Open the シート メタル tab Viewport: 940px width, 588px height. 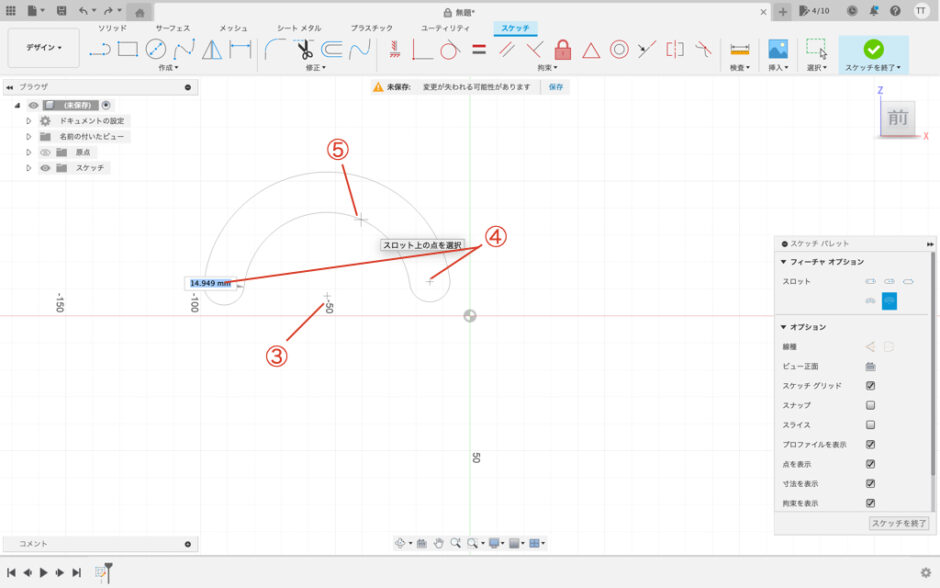coord(299,28)
